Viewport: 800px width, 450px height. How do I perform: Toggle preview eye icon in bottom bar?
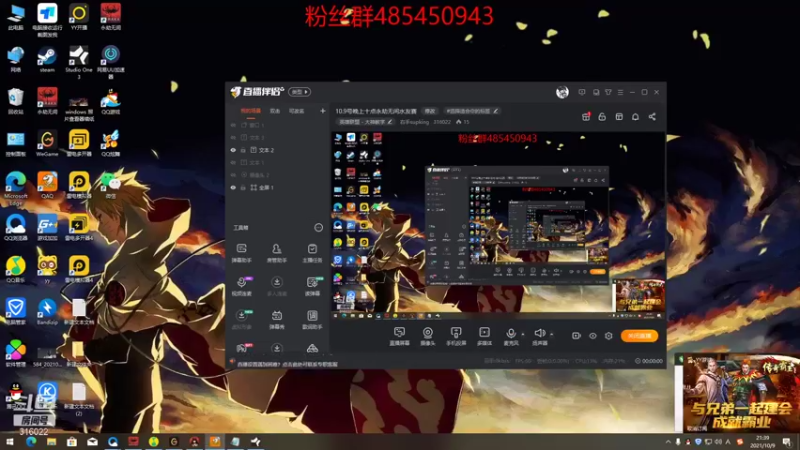[592, 336]
